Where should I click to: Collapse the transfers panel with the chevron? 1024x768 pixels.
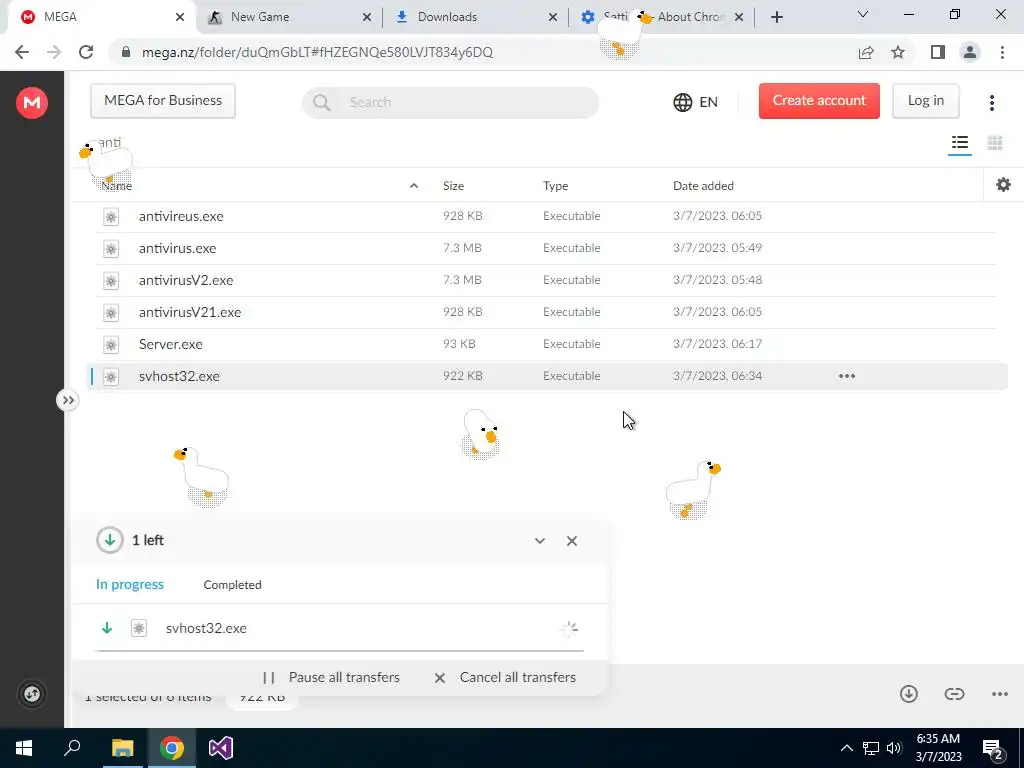pyautogui.click(x=539, y=541)
